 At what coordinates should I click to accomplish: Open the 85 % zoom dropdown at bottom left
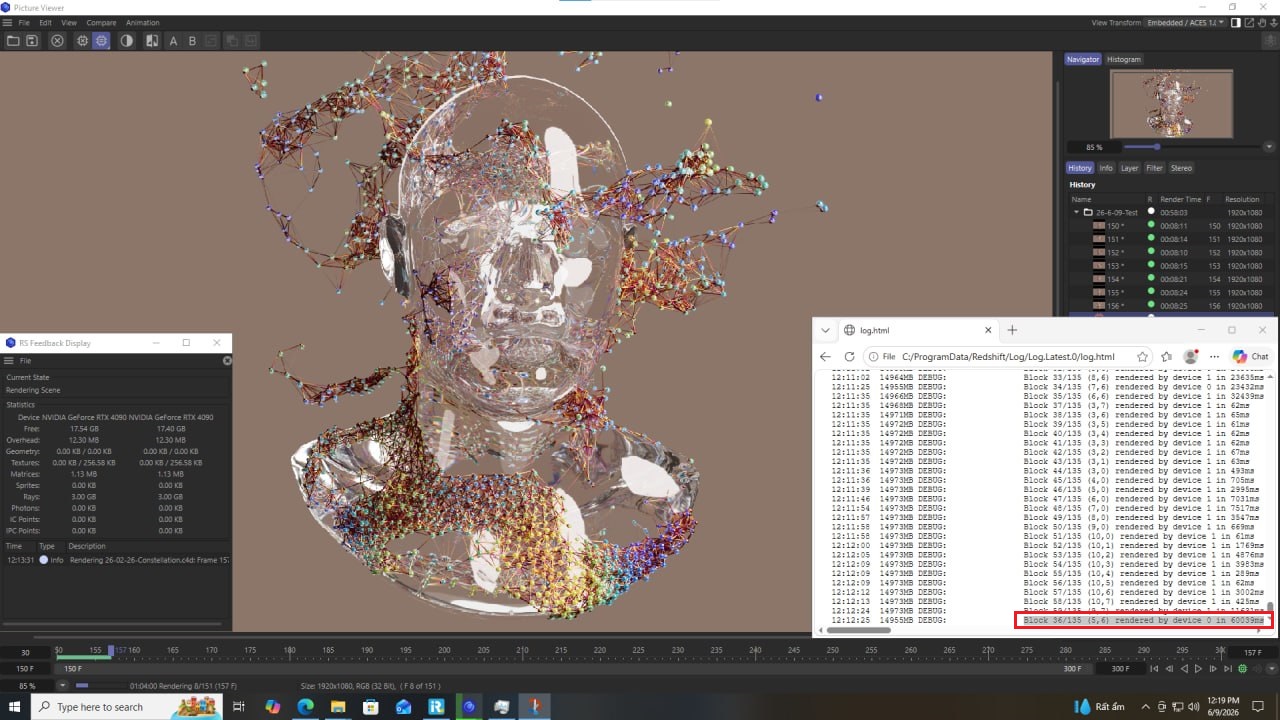pos(62,686)
